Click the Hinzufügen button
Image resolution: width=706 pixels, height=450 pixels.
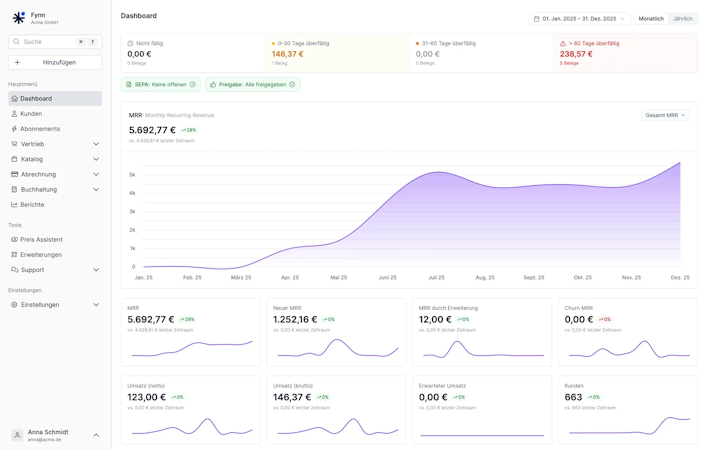pyautogui.click(x=55, y=62)
